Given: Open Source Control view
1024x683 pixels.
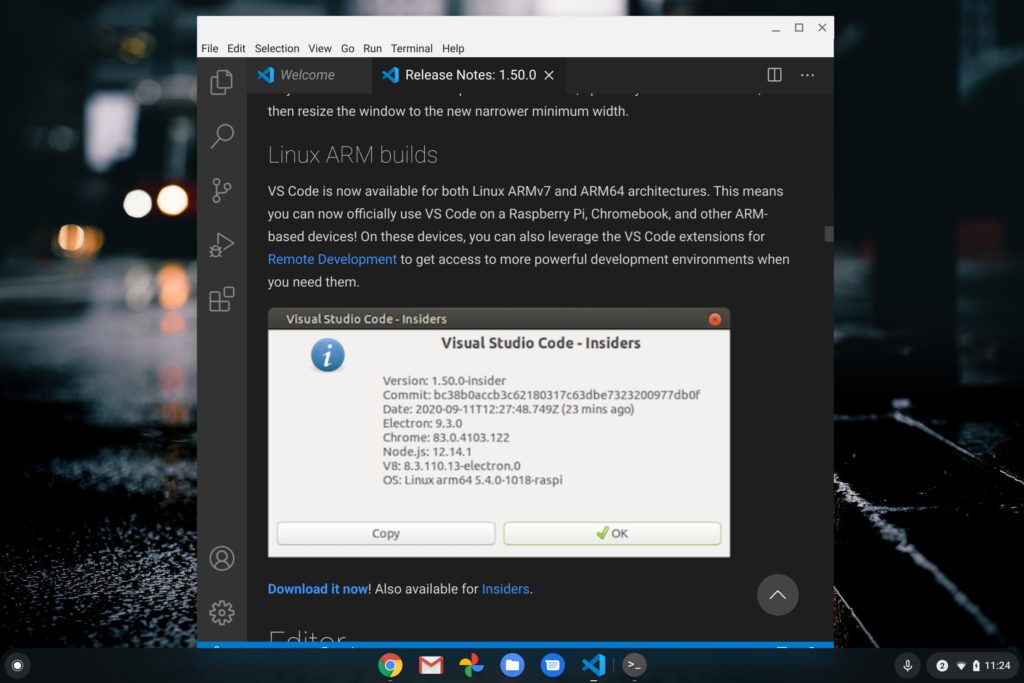Looking at the screenshot, I should [x=221, y=190].
